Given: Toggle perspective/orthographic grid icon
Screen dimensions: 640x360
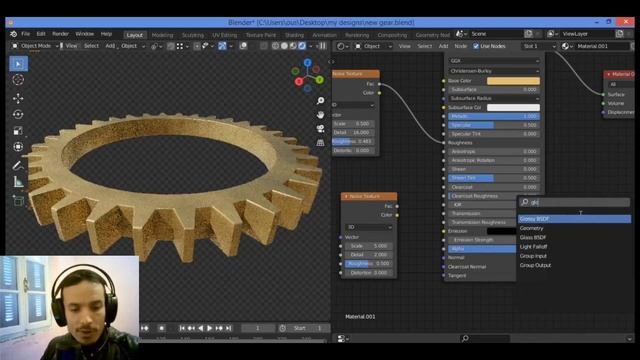Looking at the screenshot, I should point(321,142).
